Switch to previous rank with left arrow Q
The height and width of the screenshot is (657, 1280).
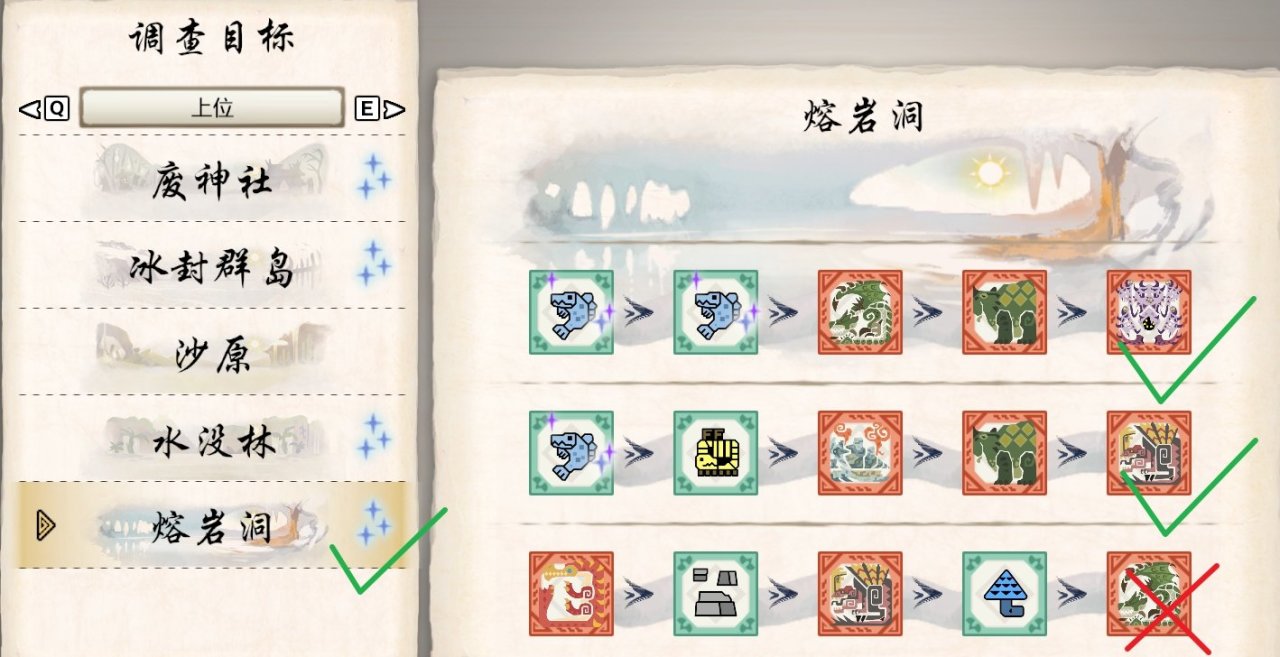pos(45,109)
